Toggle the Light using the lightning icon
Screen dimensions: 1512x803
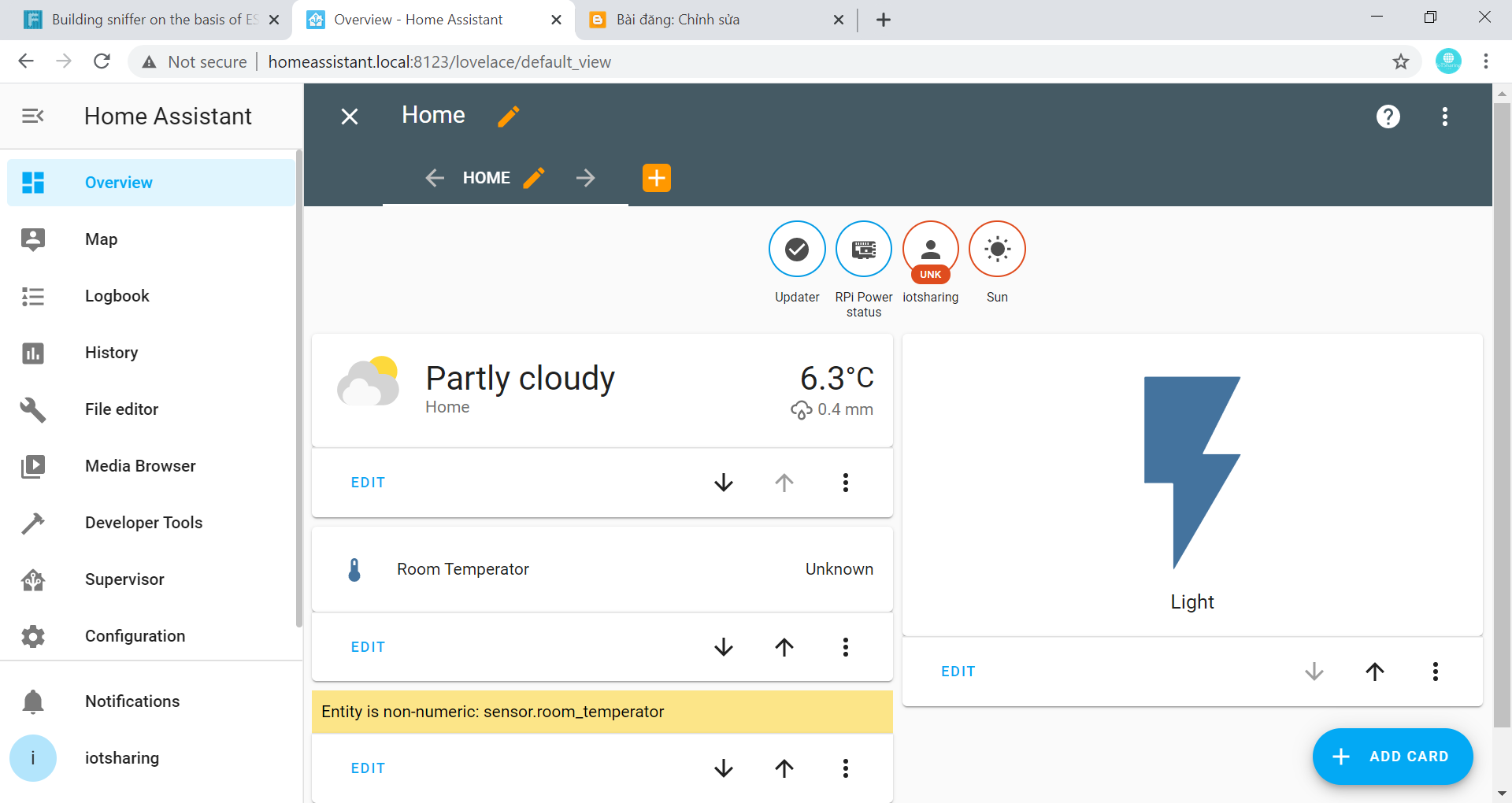point(1191,470)
